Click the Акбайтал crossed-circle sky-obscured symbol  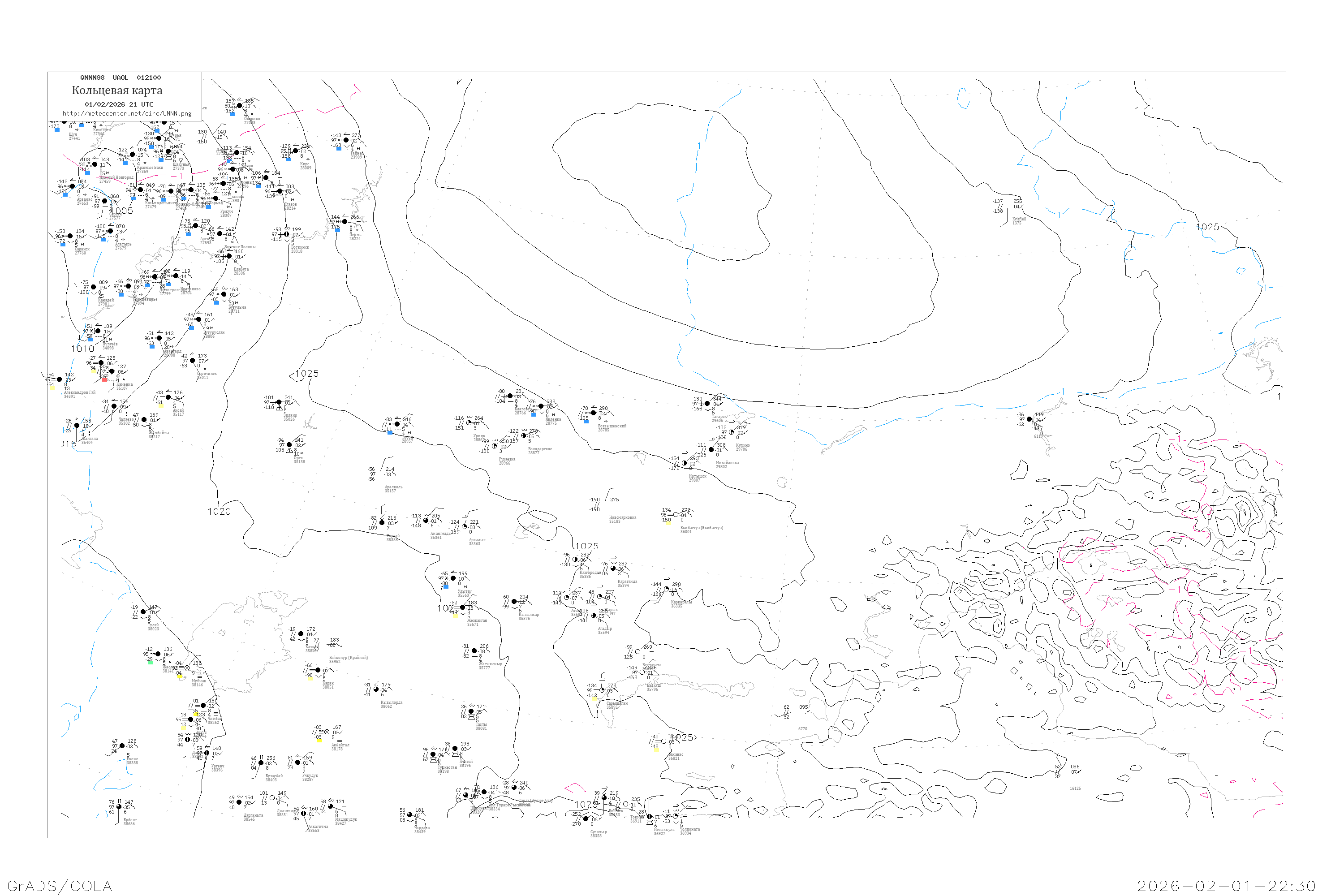tap(327, 732)
